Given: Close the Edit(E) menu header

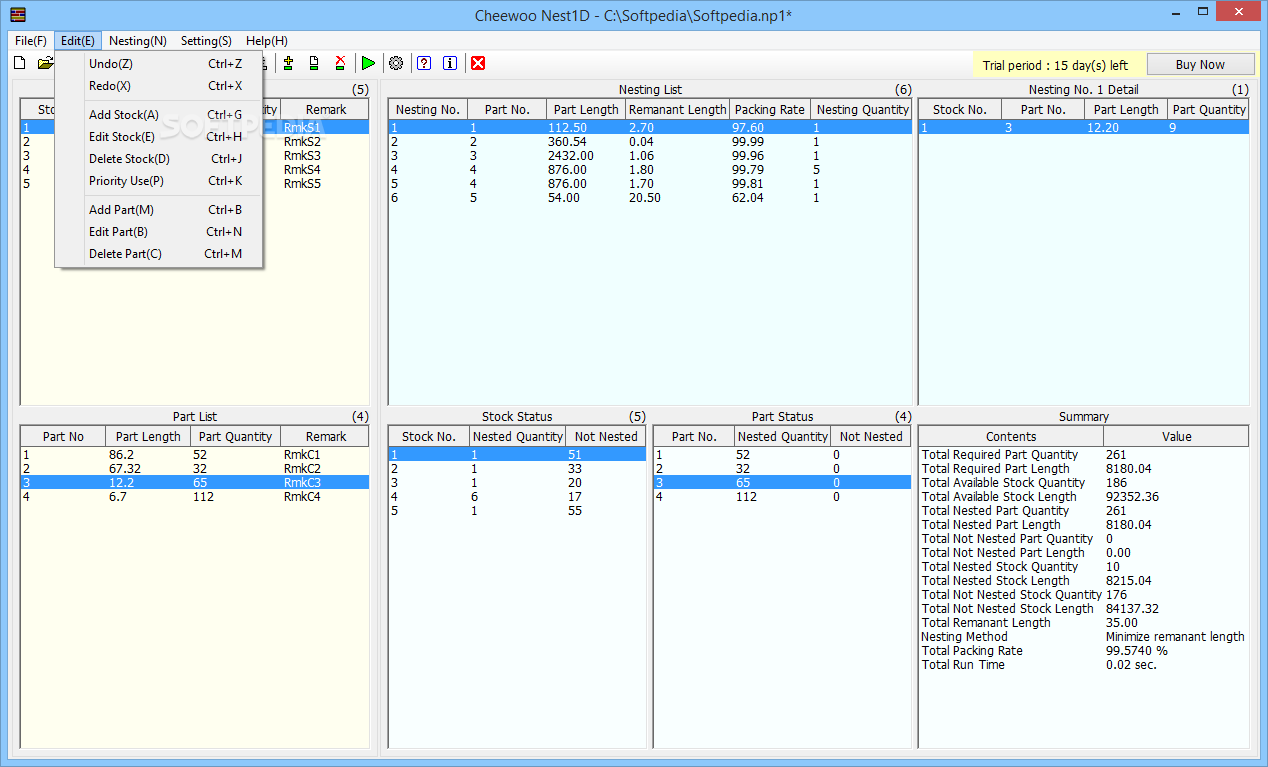Looking at the screenshot, I should coord(78,41).
